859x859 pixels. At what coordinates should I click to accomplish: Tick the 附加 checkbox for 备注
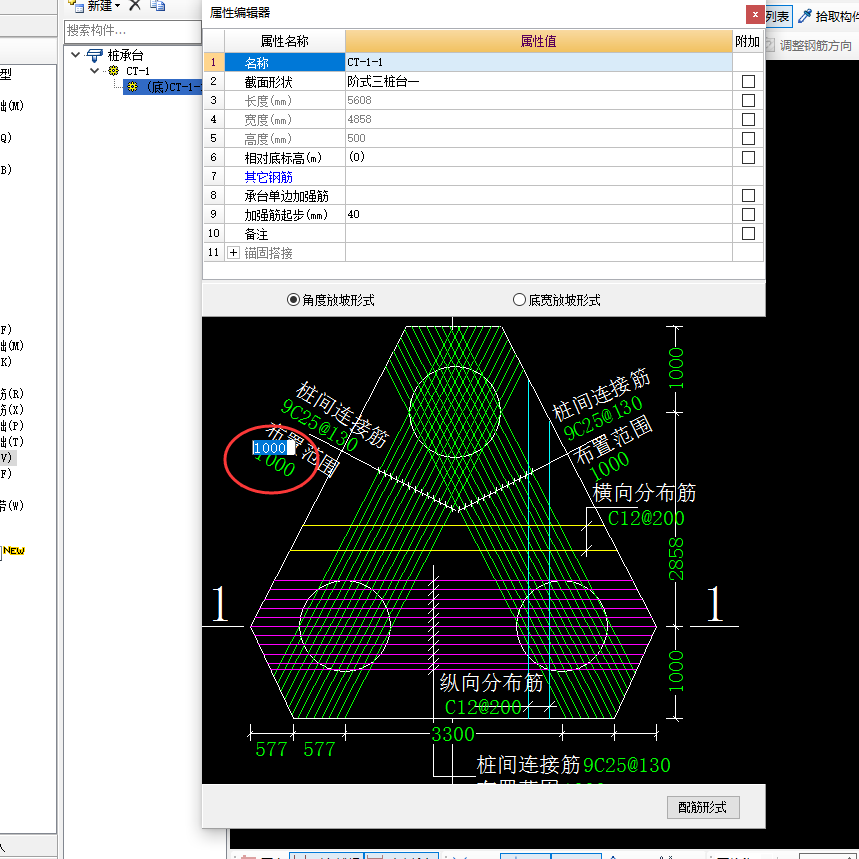(748, 233)
